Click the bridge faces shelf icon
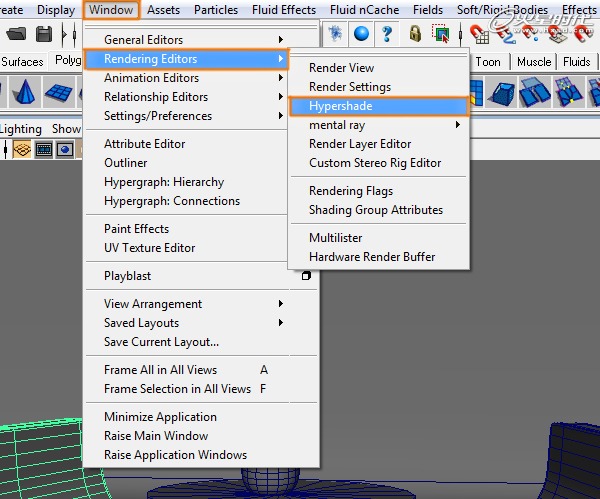Screen dimensions: 600x499 pyautogui.click(x=535, y=92)
